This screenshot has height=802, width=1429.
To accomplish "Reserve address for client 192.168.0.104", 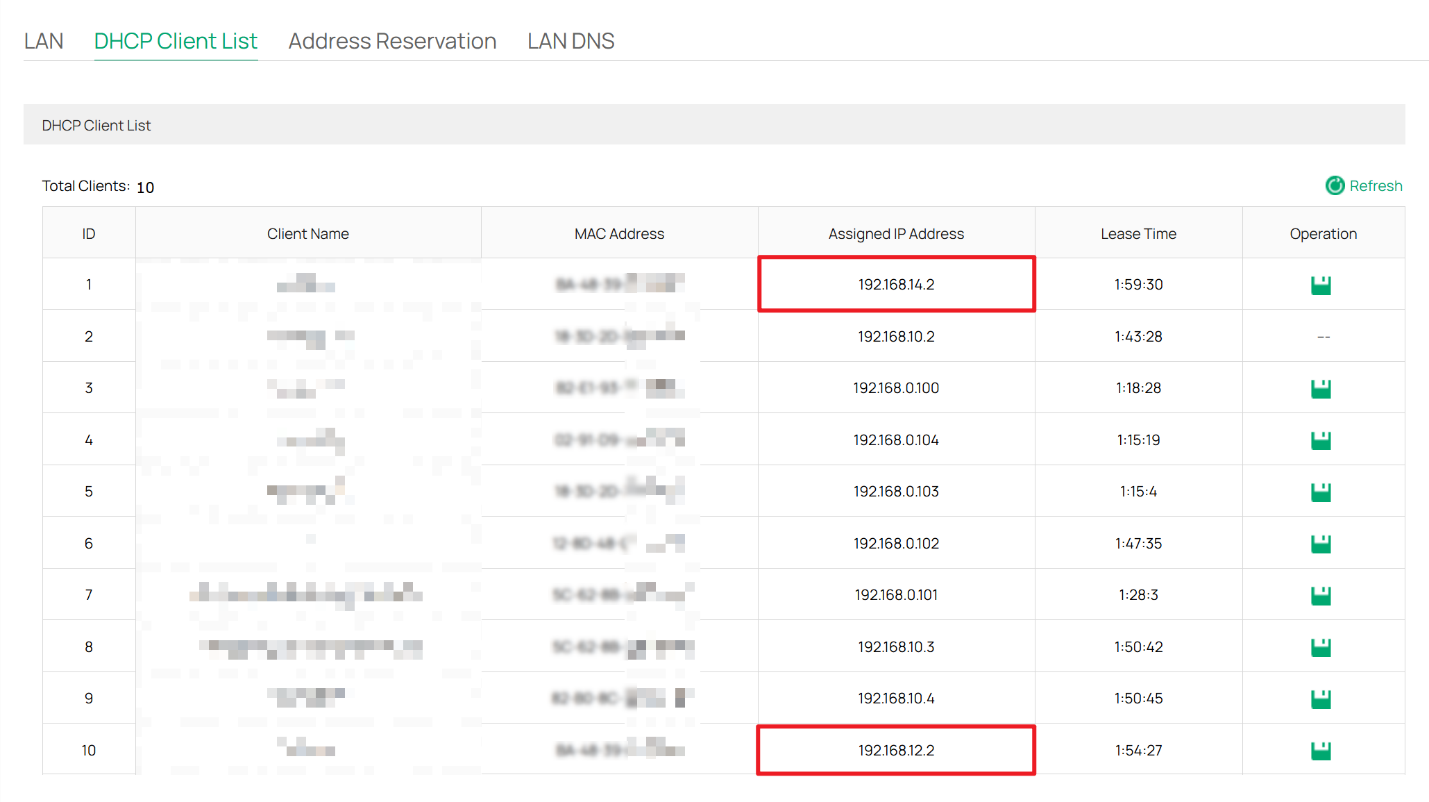I will (1321, 441).
